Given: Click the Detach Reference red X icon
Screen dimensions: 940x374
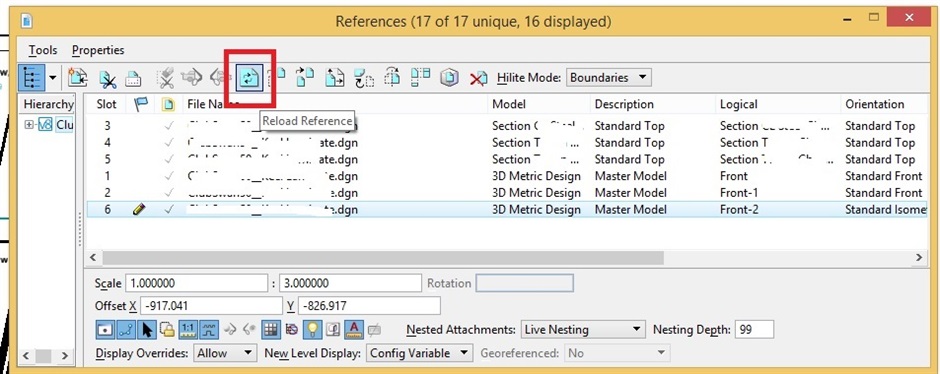Looking at the screenshot, I should click(x=478, y=79).
